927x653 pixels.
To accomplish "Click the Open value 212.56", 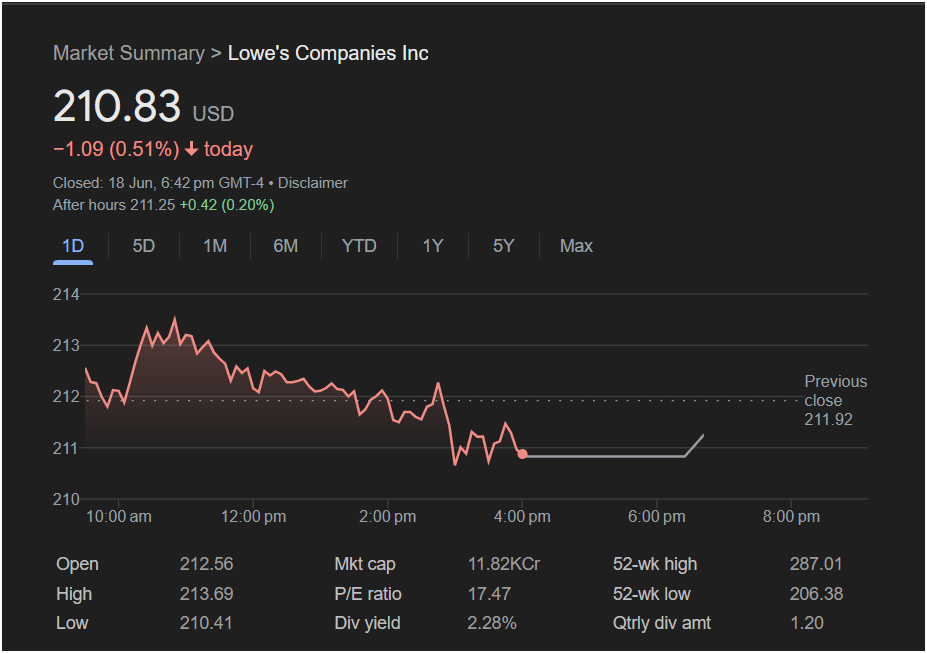I will coord(206,564).
